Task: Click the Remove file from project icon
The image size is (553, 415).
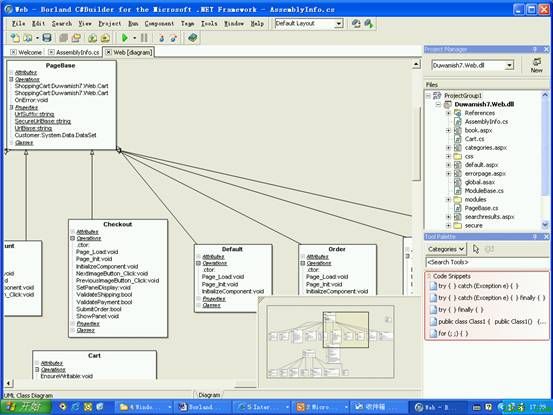Action: pos(105,38)
